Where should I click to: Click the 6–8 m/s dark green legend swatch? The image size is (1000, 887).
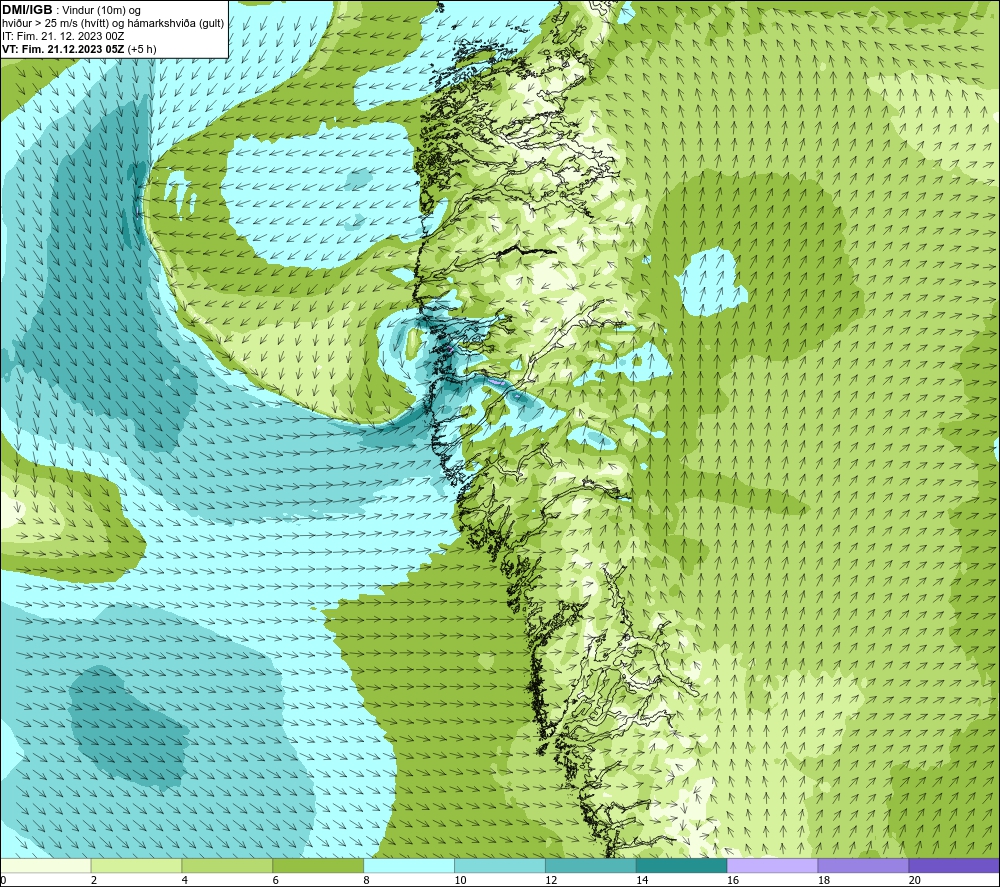pos(318,866)
